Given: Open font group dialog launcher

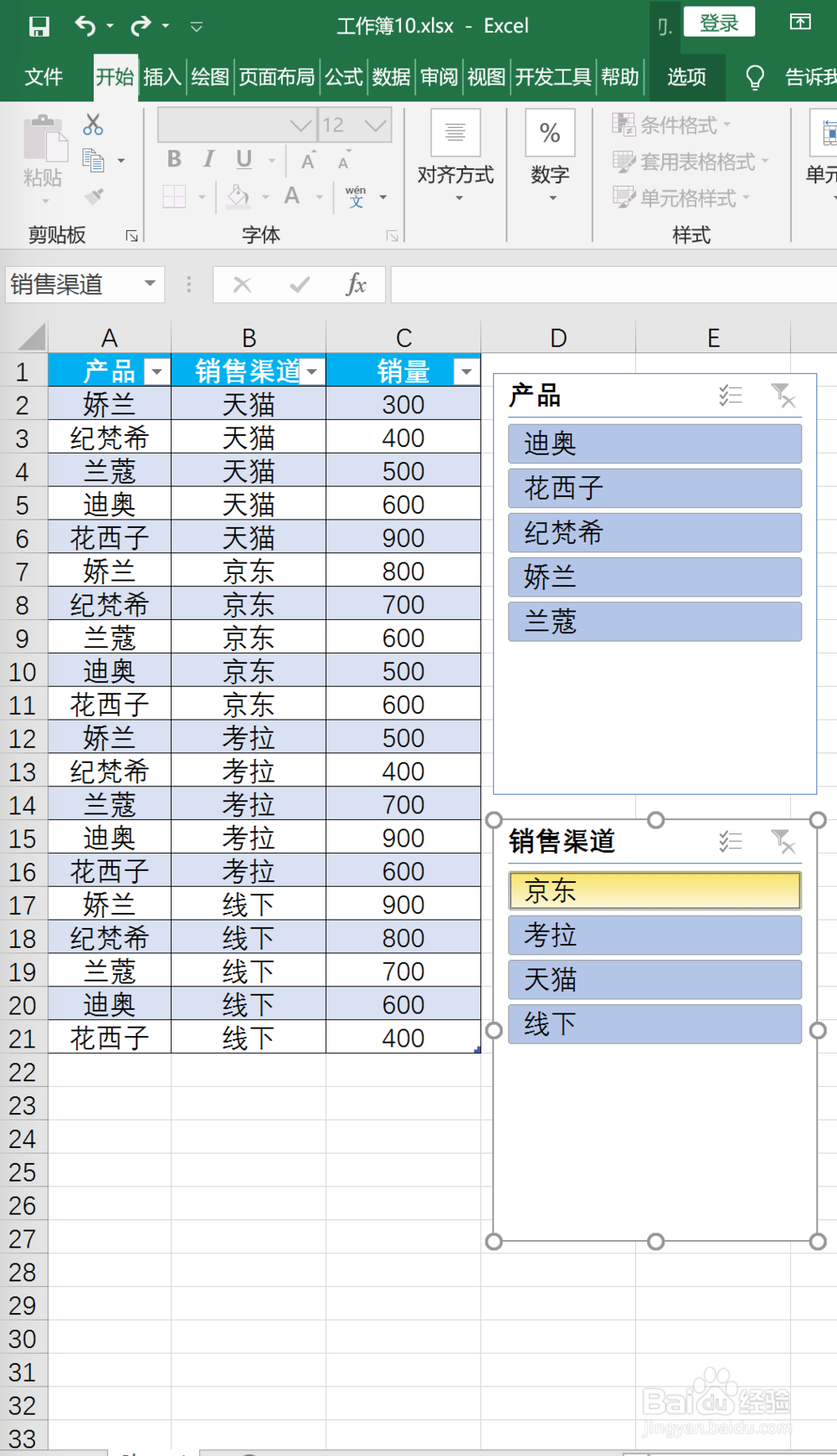Looking at the screenshot, I should pos(392,236).
